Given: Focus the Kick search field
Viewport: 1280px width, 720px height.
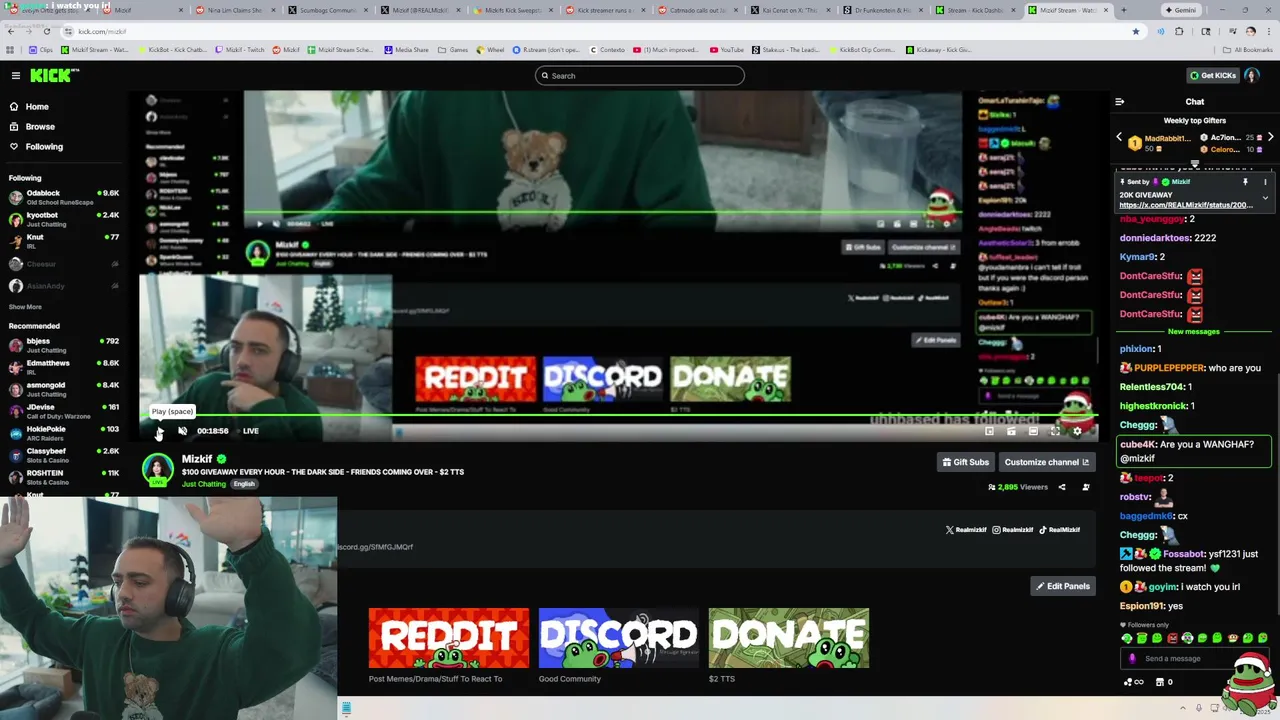Looking at the screenshot, I should (x=640, y=75).
